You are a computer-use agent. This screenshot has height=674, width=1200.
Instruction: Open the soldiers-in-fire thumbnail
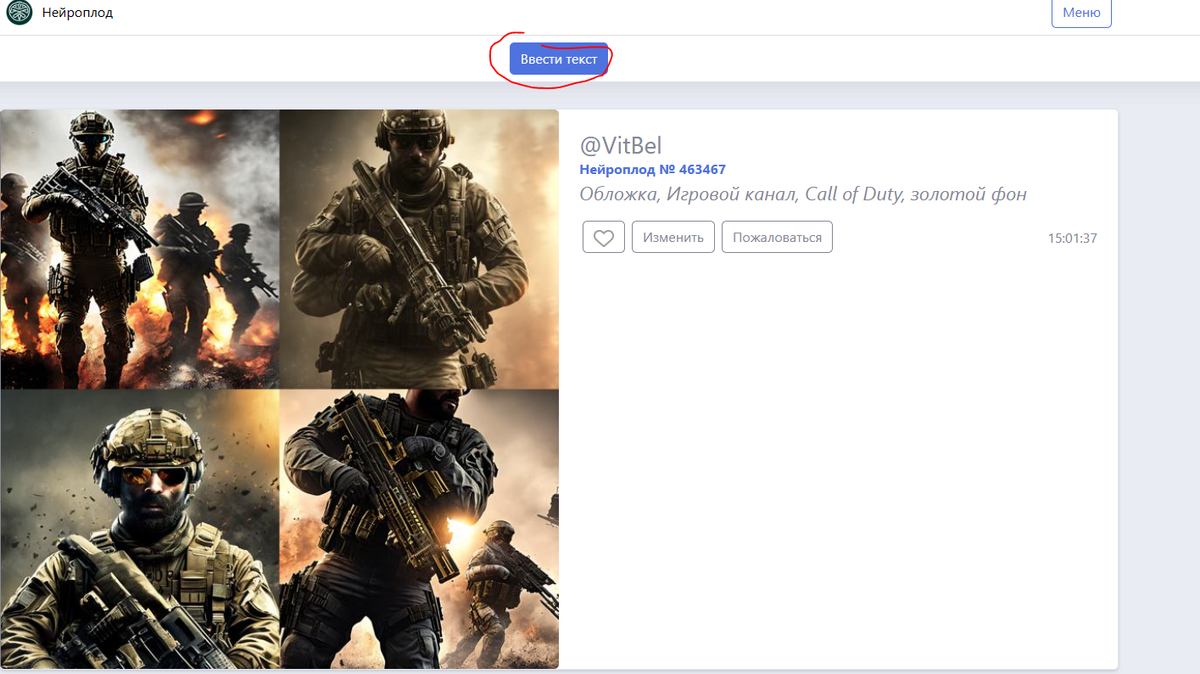(x=140, y=249)
